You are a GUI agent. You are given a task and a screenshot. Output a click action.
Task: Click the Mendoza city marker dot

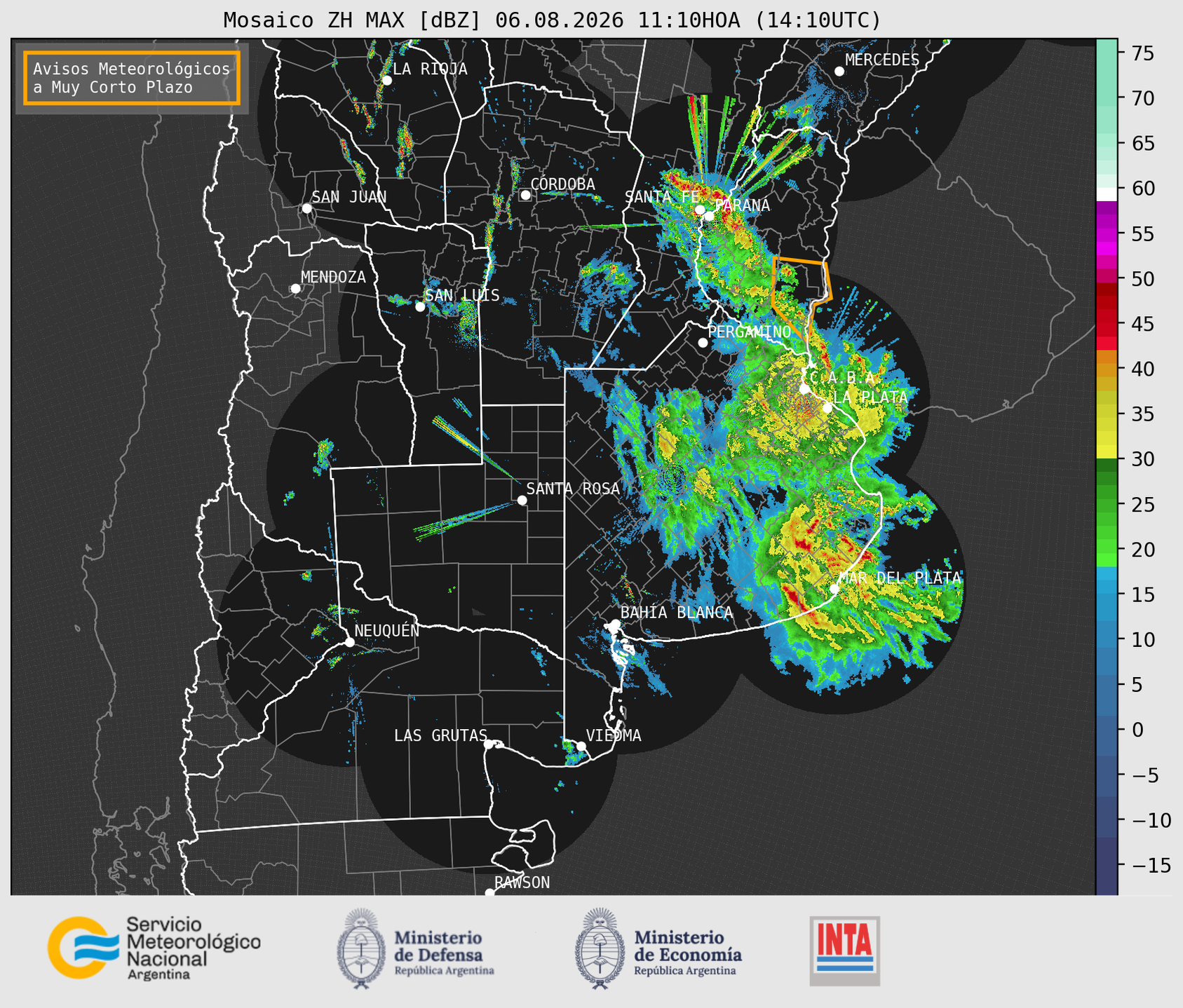[x=295, y=289]
